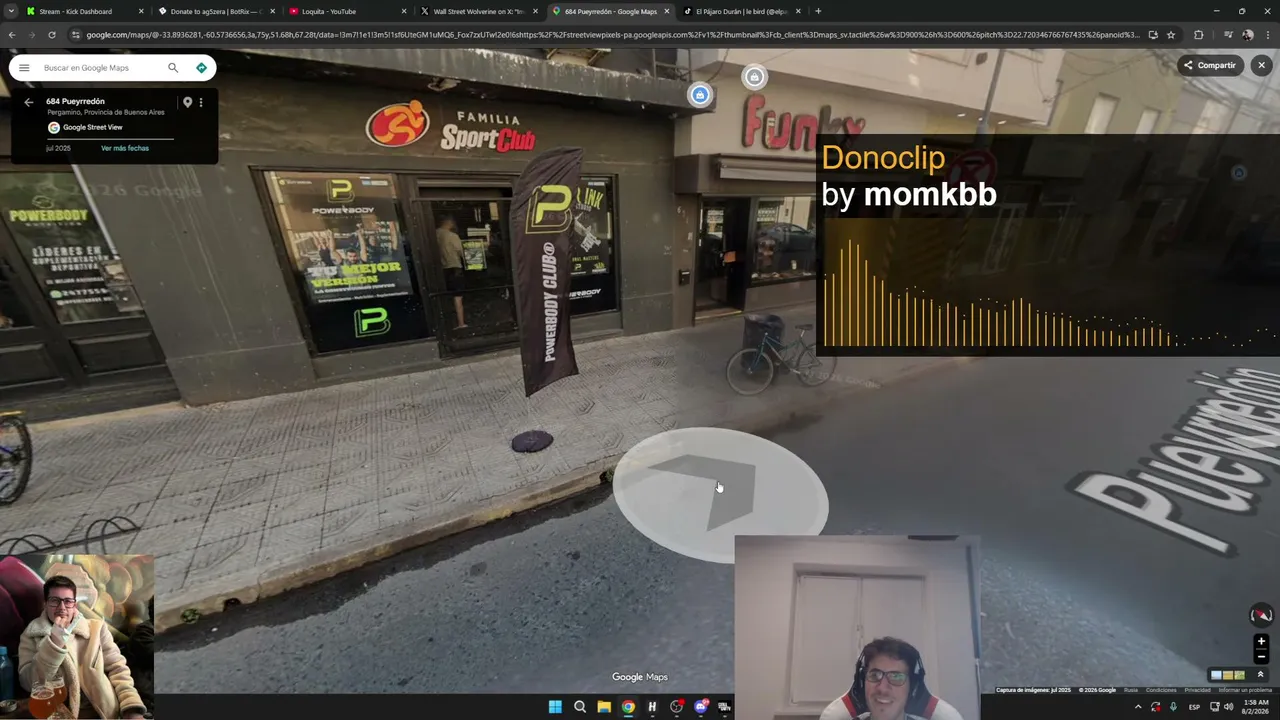Image resolution: width=1280 pixels, height=720 pixels.
Task: Switch to the Loquita - YouTube tab
Action: pos(345,11)
